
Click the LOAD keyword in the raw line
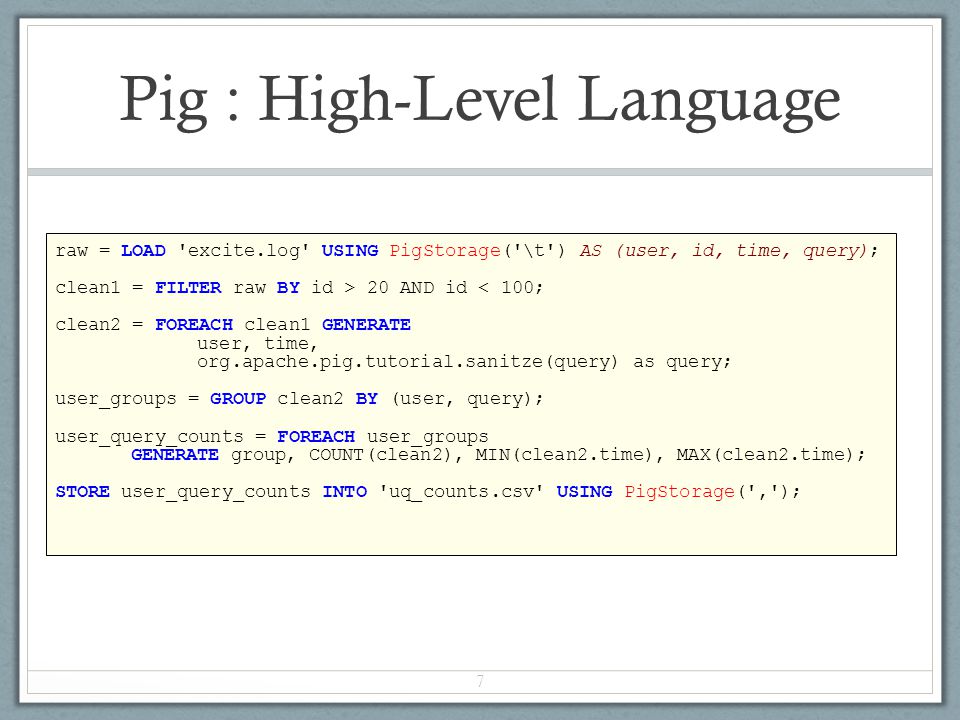point(143,251)
